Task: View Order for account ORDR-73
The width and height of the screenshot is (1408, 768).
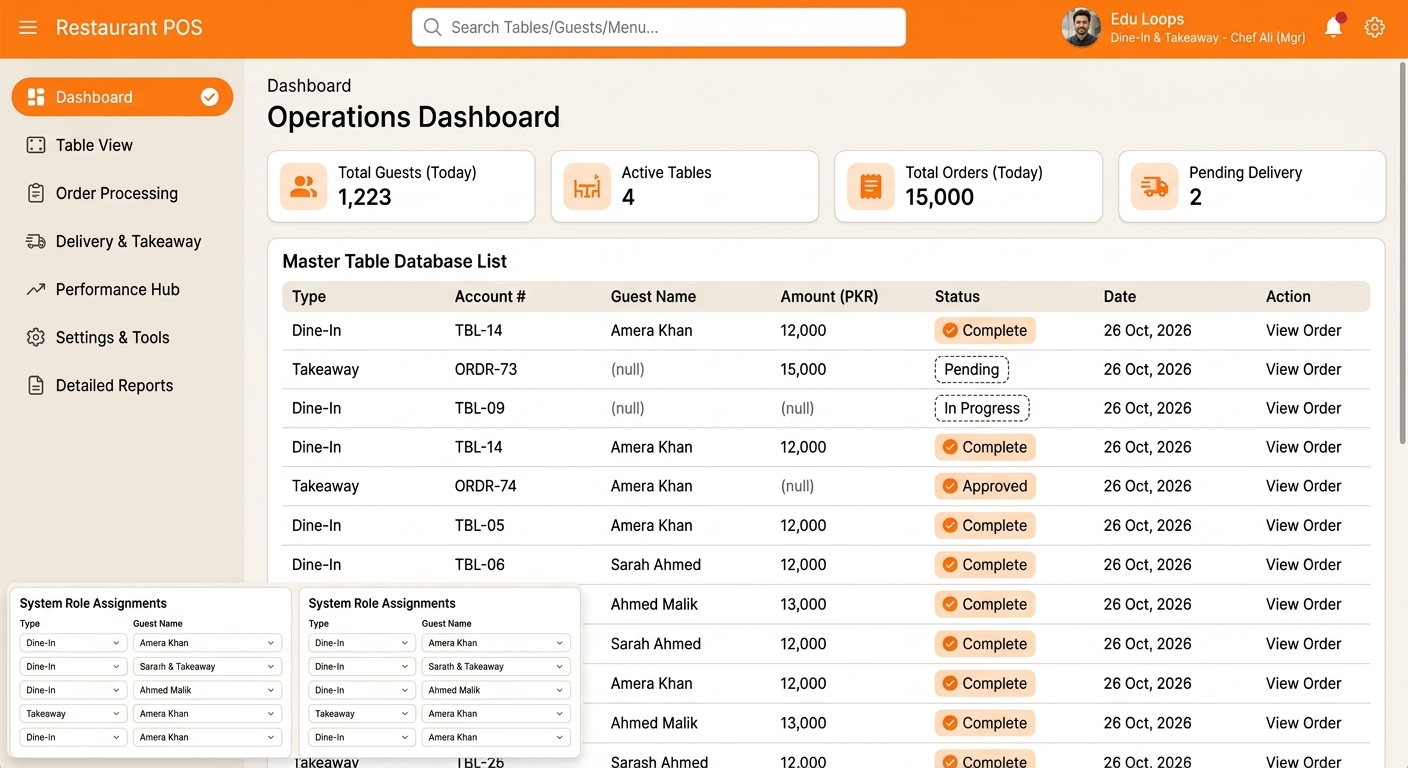Action: [x=1303, y=369]
